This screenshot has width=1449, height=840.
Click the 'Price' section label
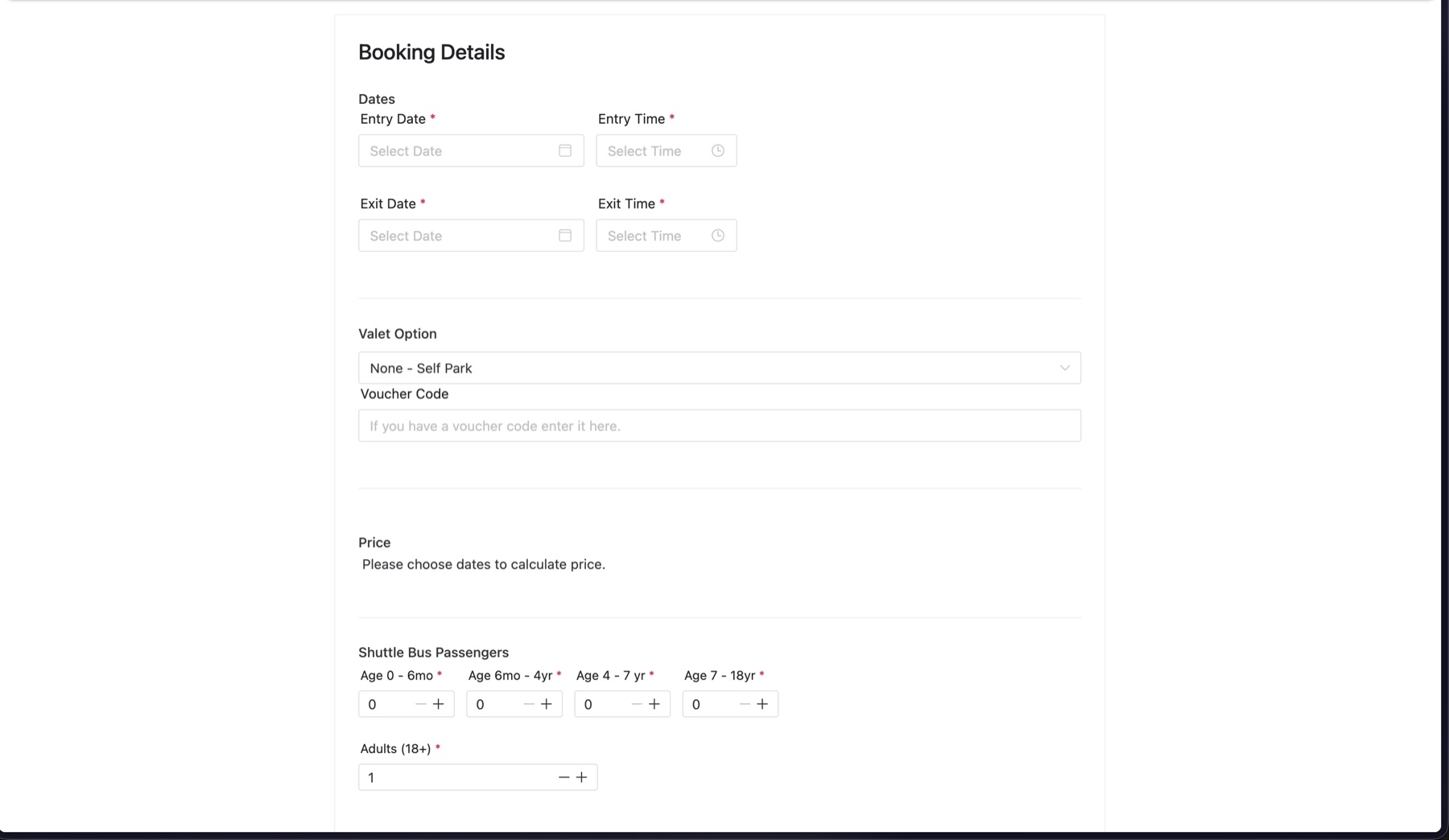374,542
